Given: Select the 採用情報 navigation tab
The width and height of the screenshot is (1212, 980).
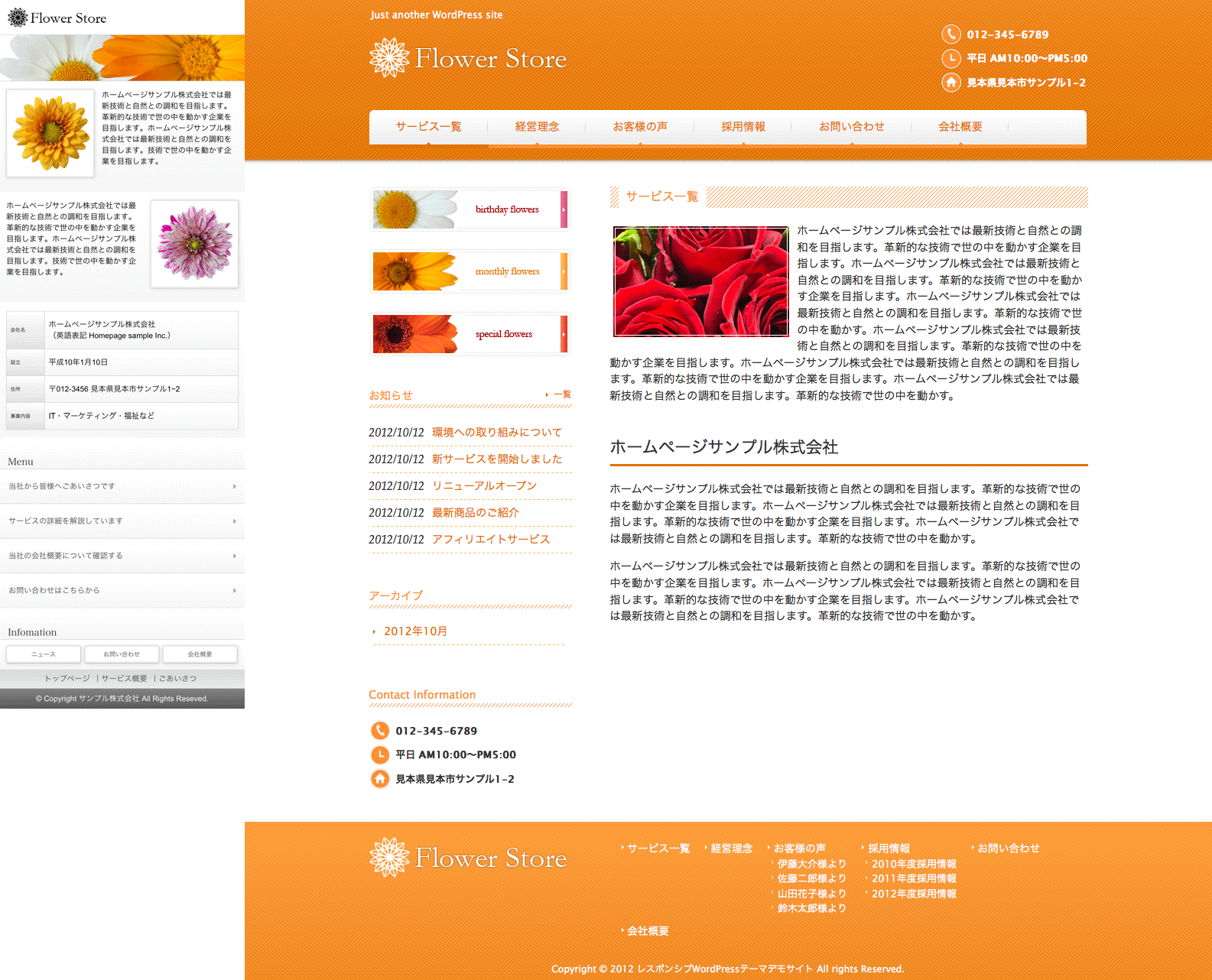Looking at the screenshot, I should (x=742, y=127).
